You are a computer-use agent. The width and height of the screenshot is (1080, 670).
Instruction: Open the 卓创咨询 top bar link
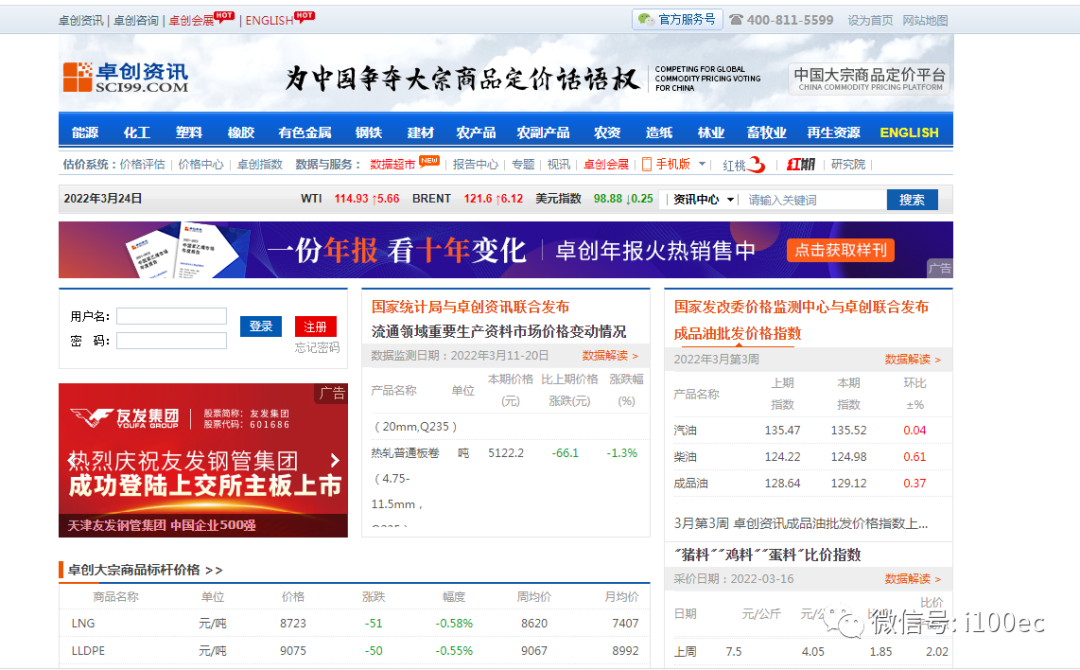136,21
